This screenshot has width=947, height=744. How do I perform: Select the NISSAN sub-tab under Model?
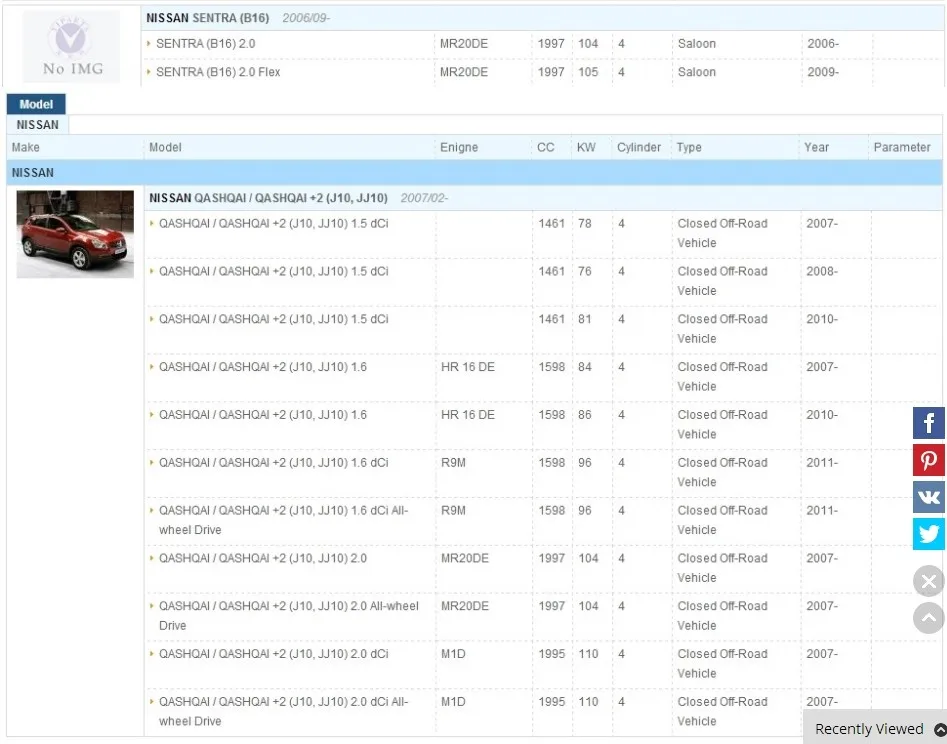coord(37,124)
